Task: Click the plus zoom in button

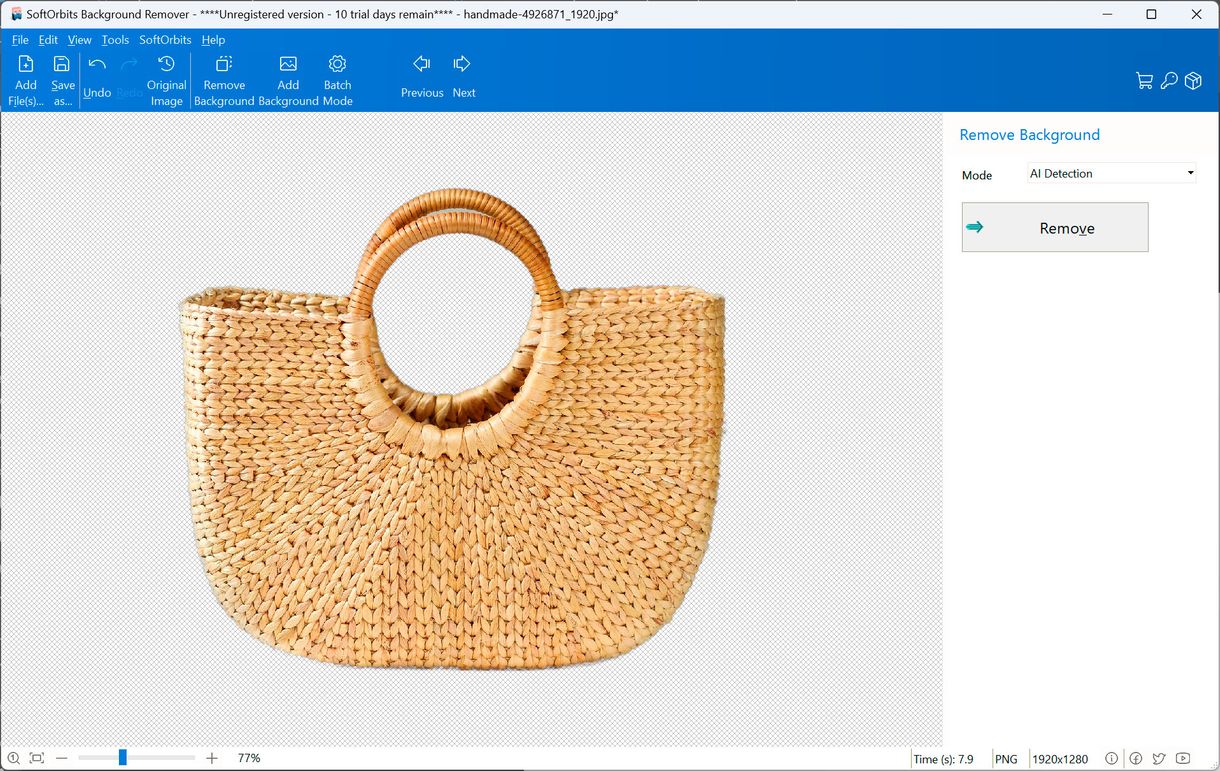Action: tap(212, 759)
